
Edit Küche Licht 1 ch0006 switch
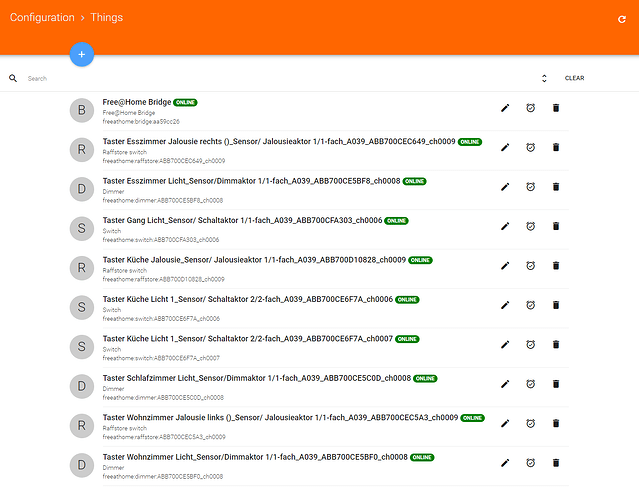(505, 305)
